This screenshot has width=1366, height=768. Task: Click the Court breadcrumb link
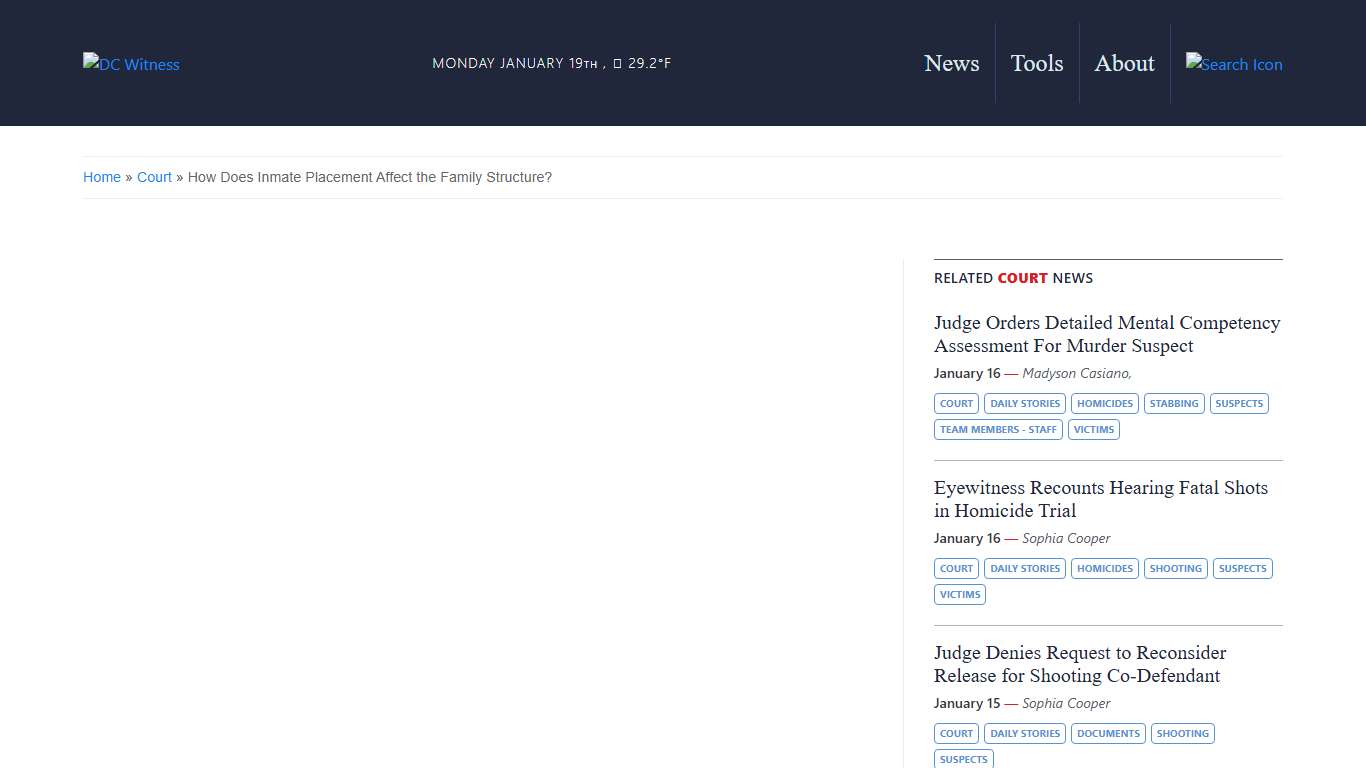[154, 177]
